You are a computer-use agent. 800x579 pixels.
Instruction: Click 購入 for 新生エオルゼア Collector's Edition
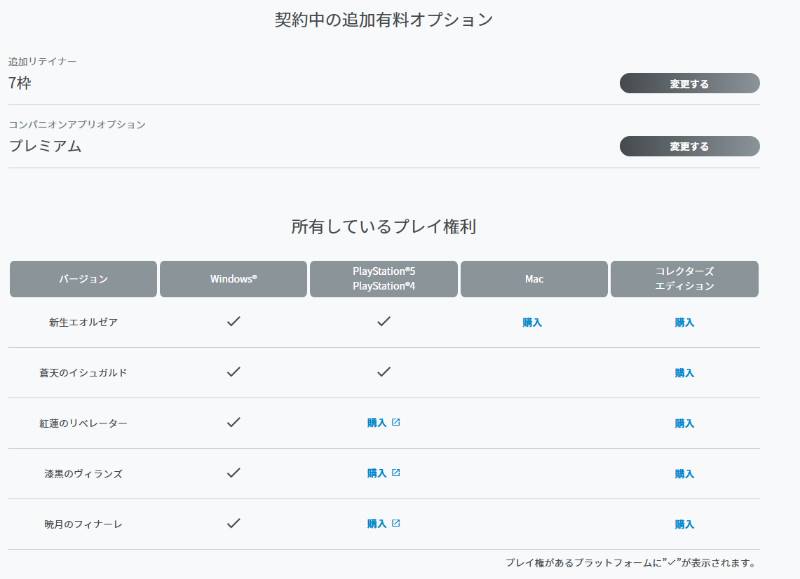[684, 322]
